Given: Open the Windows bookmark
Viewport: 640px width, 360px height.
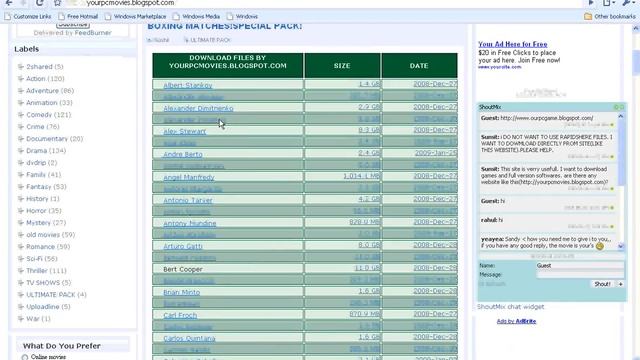Looking at the screenshot, I should (242, 17).
